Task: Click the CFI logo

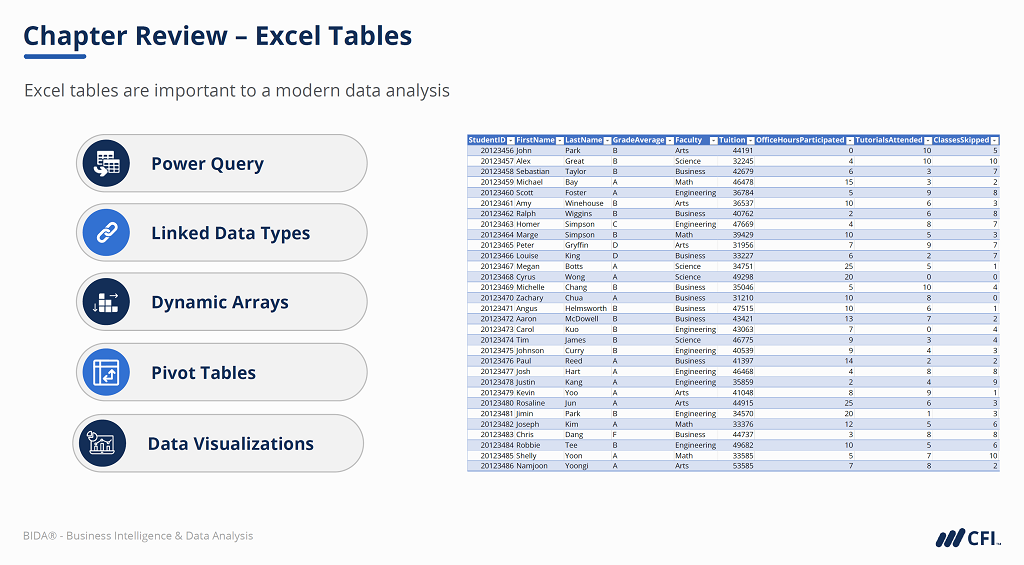Action: tap(968, 538)
